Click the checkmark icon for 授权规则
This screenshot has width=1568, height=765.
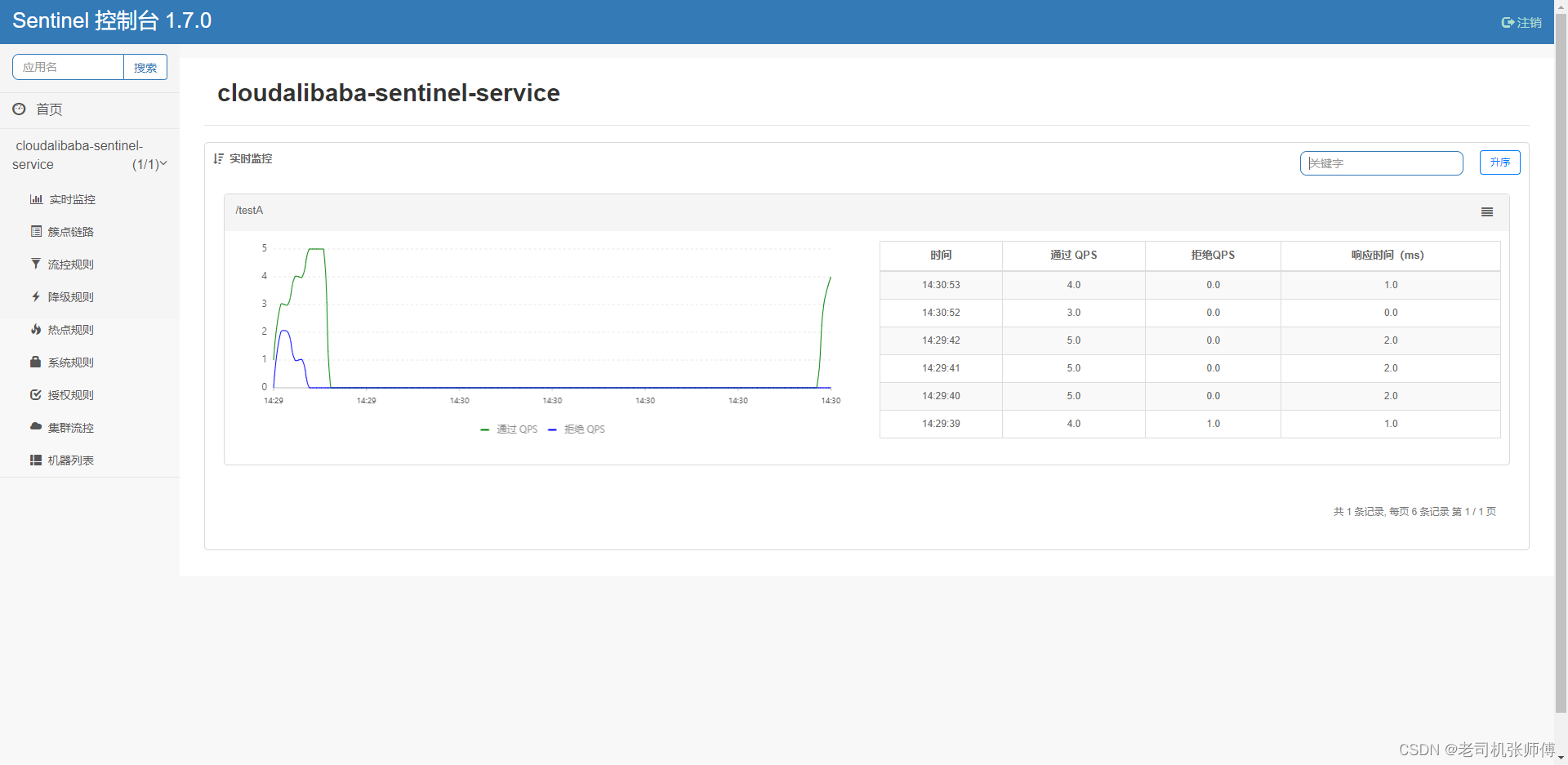pos(36,394)
